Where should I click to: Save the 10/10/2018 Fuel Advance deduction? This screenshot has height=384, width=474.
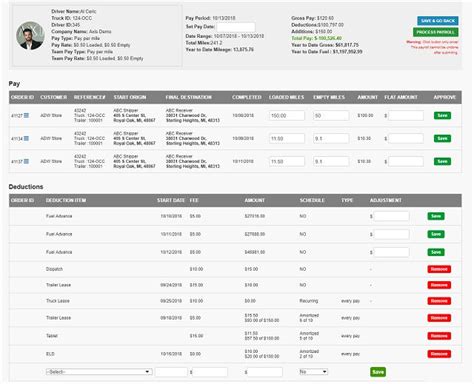(436, 216)
